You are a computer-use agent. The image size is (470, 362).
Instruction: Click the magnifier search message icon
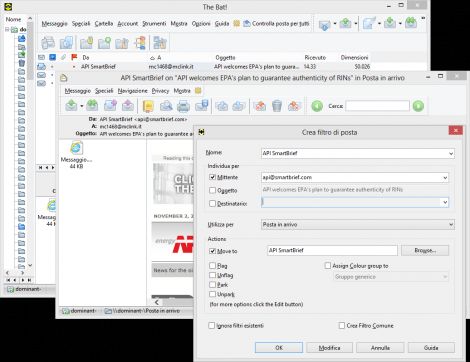[x=166, y=106]
